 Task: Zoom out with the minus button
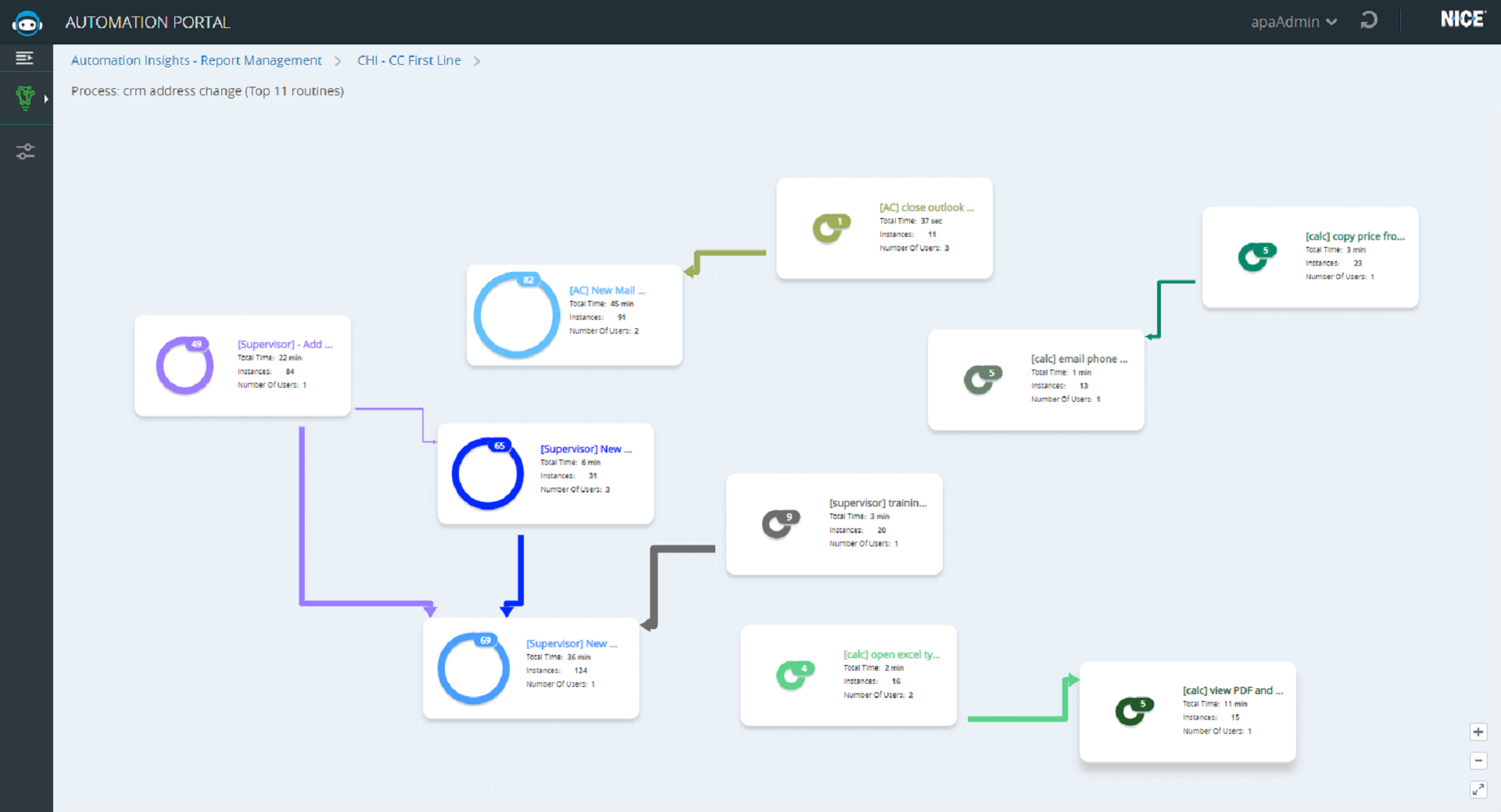1478,760
